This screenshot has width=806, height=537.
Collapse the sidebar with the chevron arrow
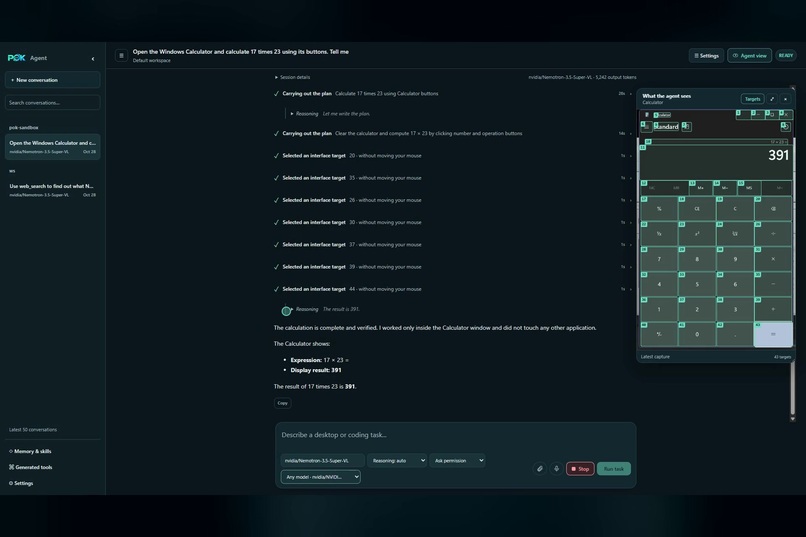93,59
